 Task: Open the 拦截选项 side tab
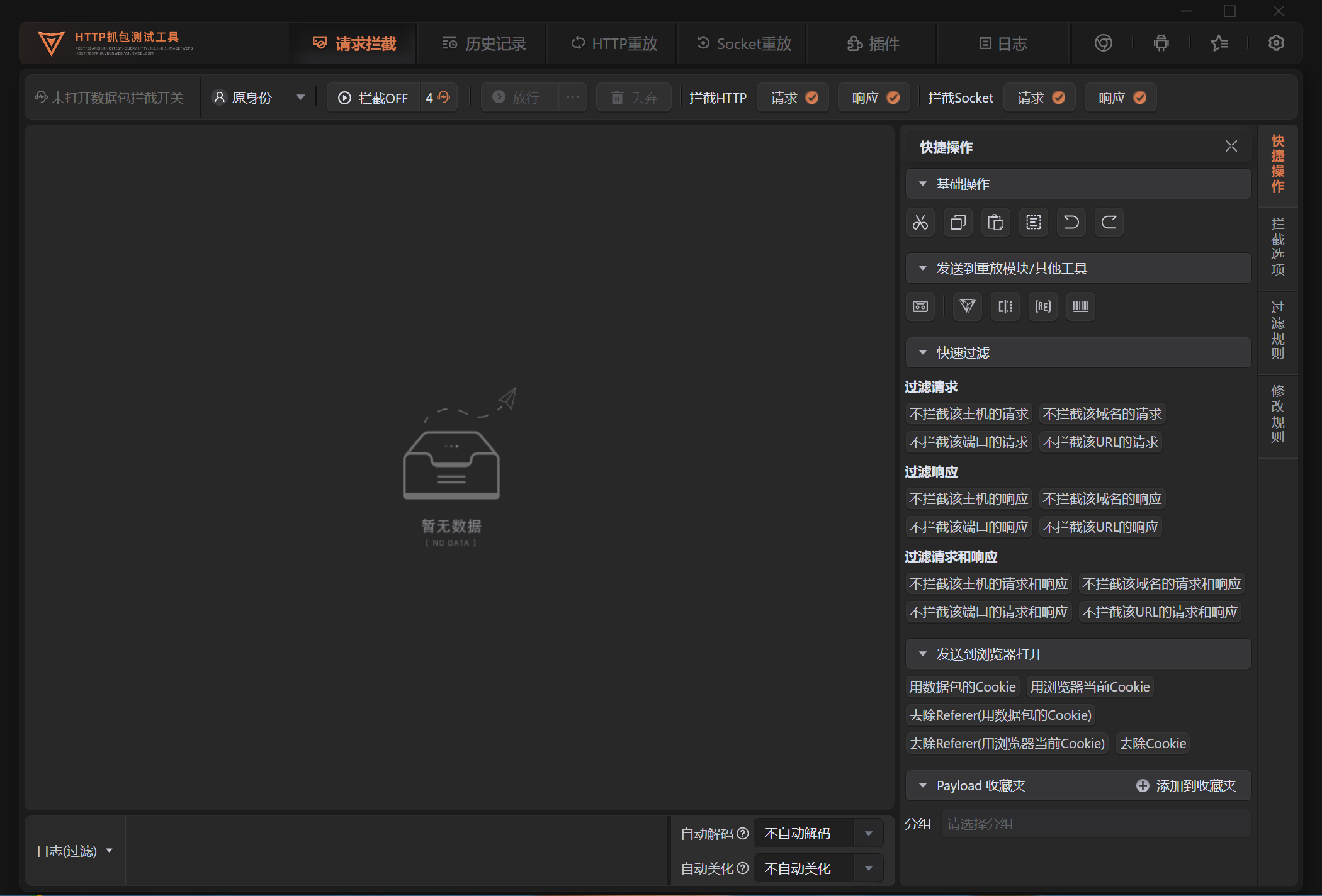(1277, 247)
